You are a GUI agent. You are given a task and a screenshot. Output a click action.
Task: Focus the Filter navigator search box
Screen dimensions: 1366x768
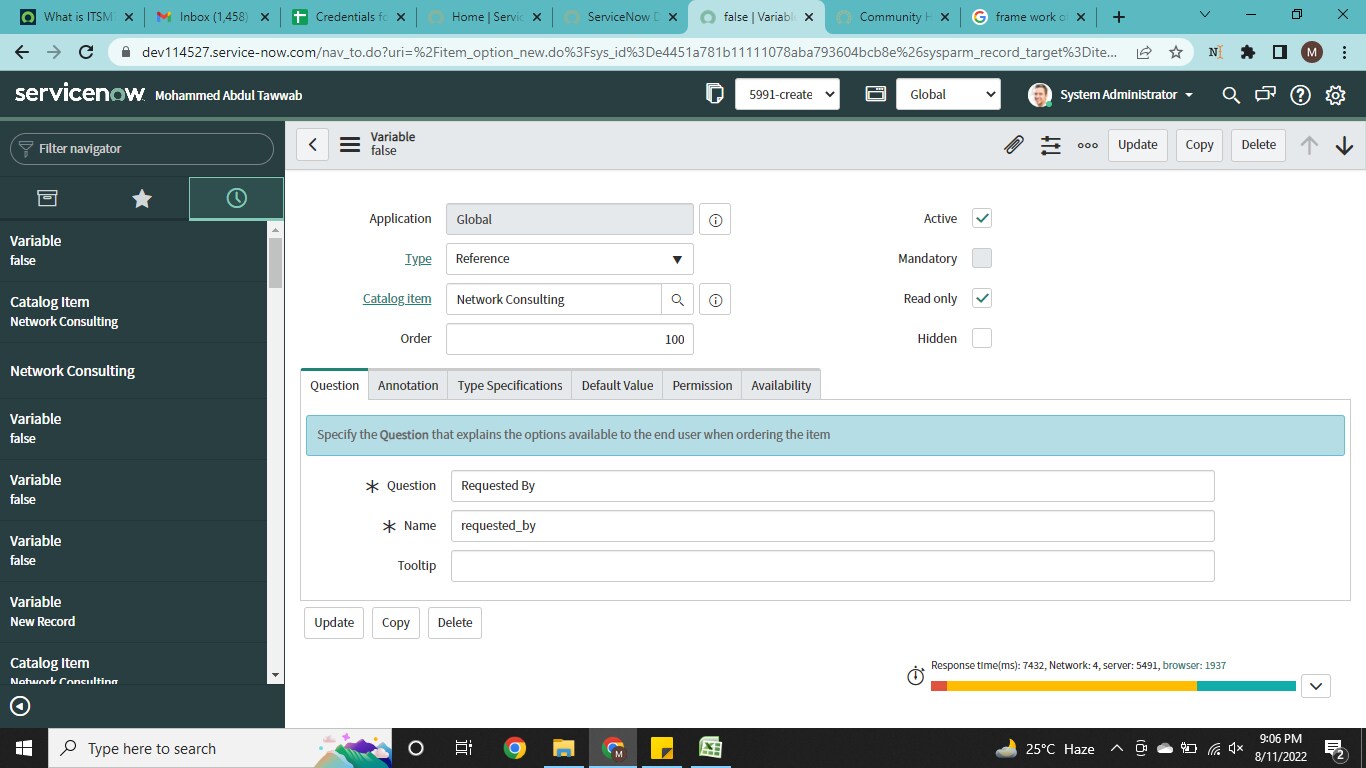tap(142, 149)
